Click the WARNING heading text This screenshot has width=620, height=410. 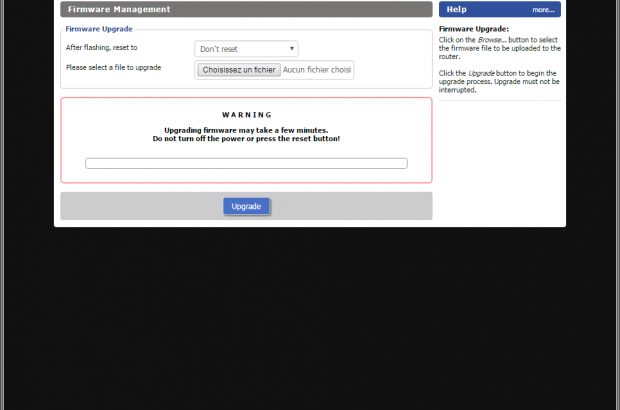pyautogui.click(x=246, y=115)
